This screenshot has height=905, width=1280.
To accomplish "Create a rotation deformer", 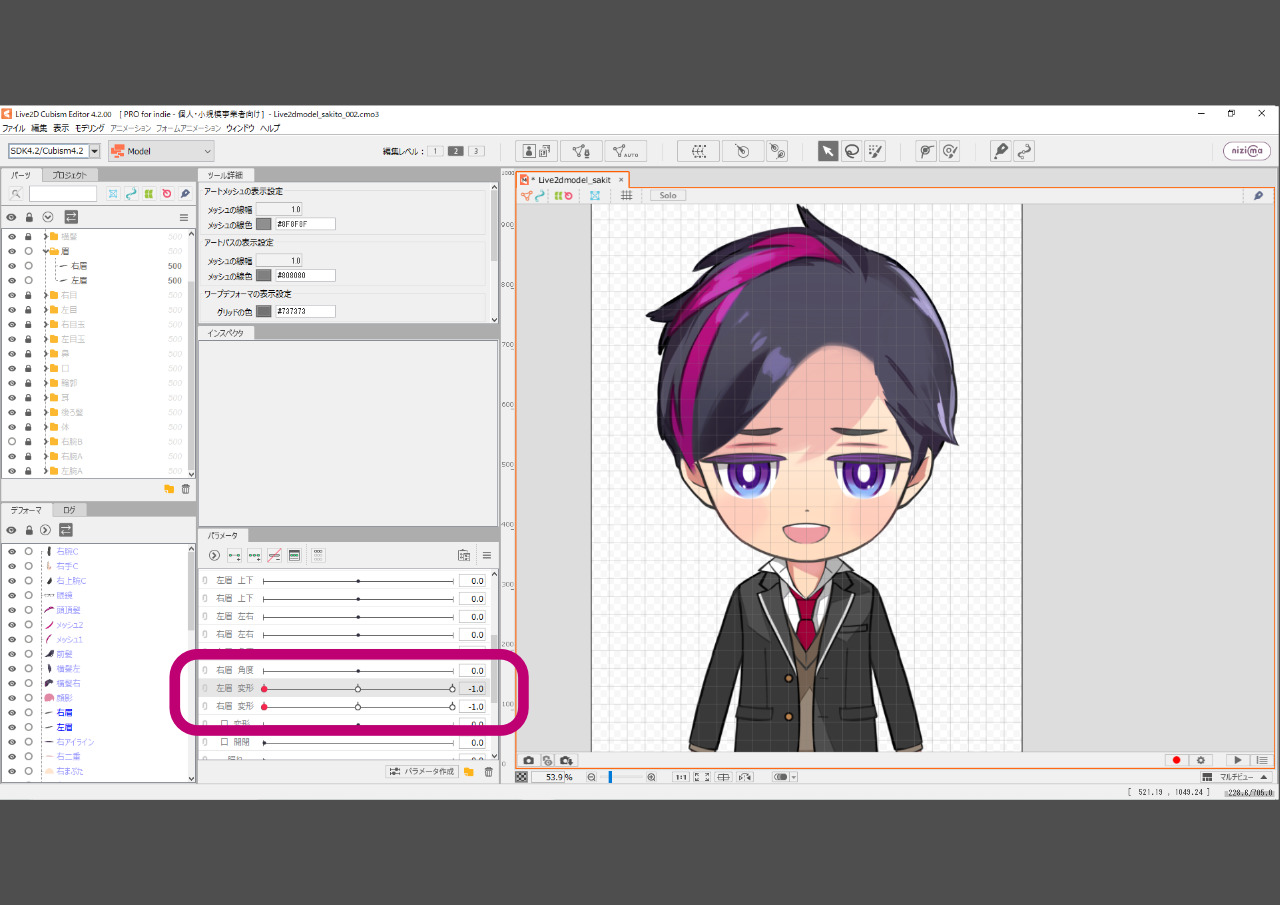I will 742,151.
